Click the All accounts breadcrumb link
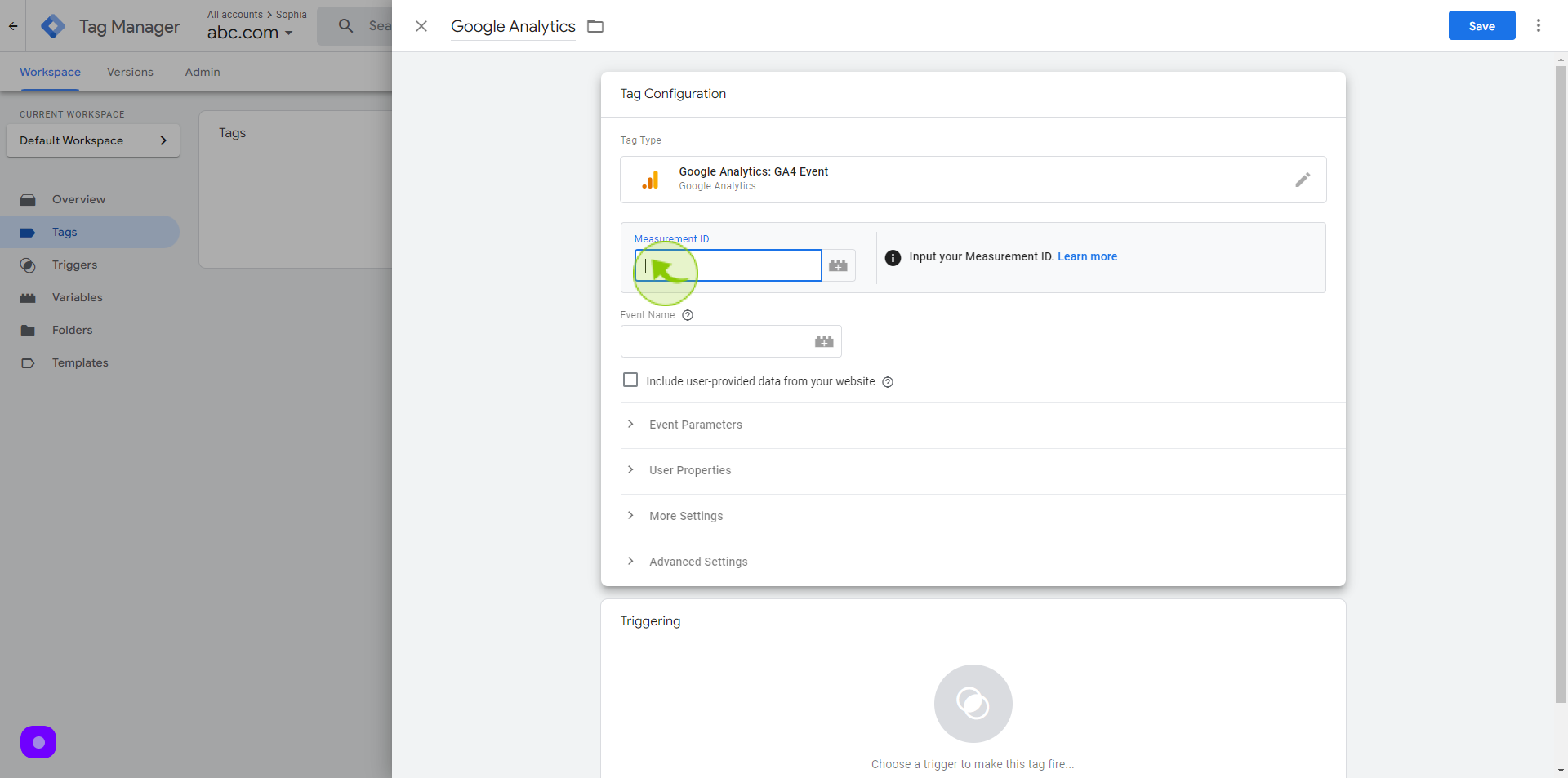The width and height of the screenshot is (1568, 778). point(234,14)
